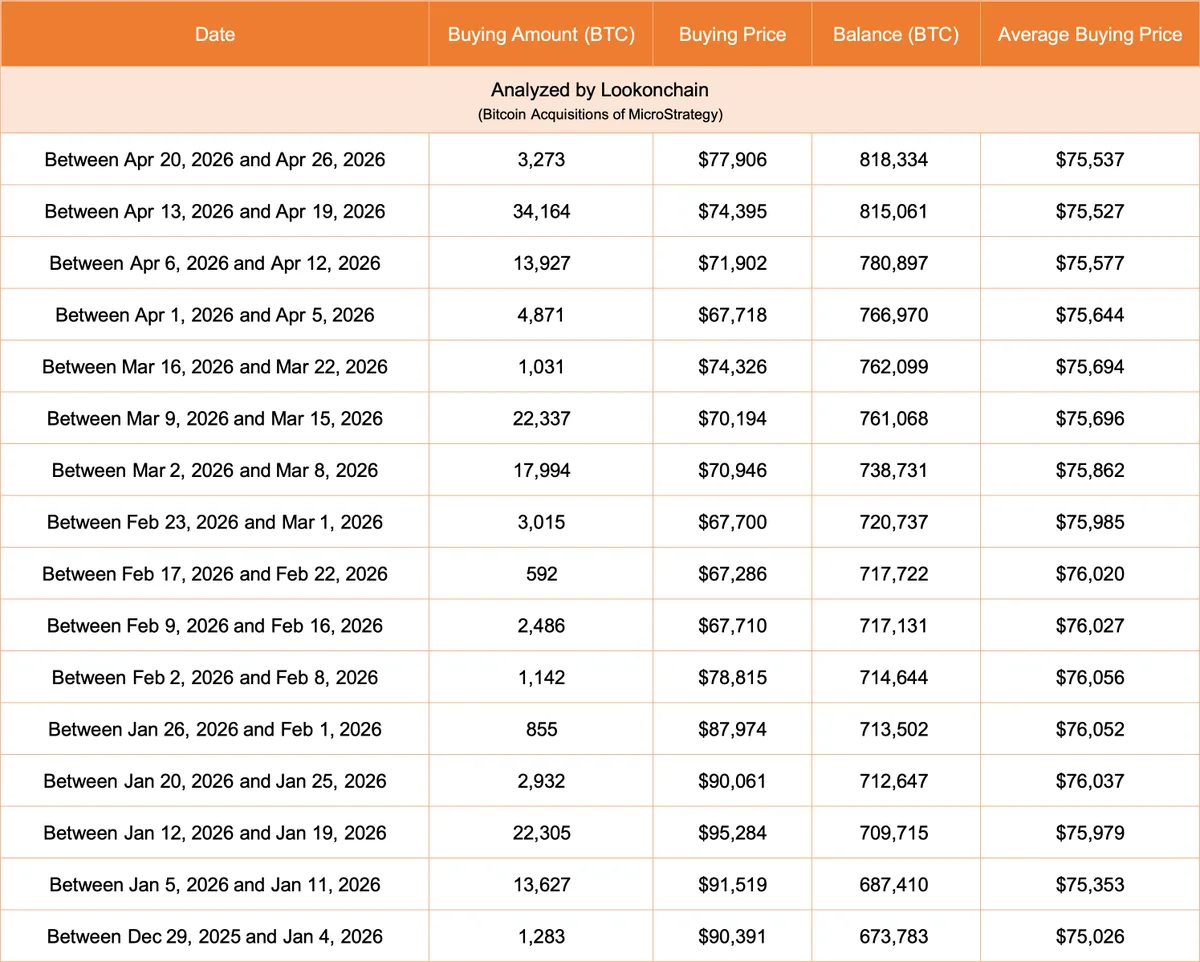Select the Mar 2 – Mar 8, 2026 date row

(x=215, y=470)
